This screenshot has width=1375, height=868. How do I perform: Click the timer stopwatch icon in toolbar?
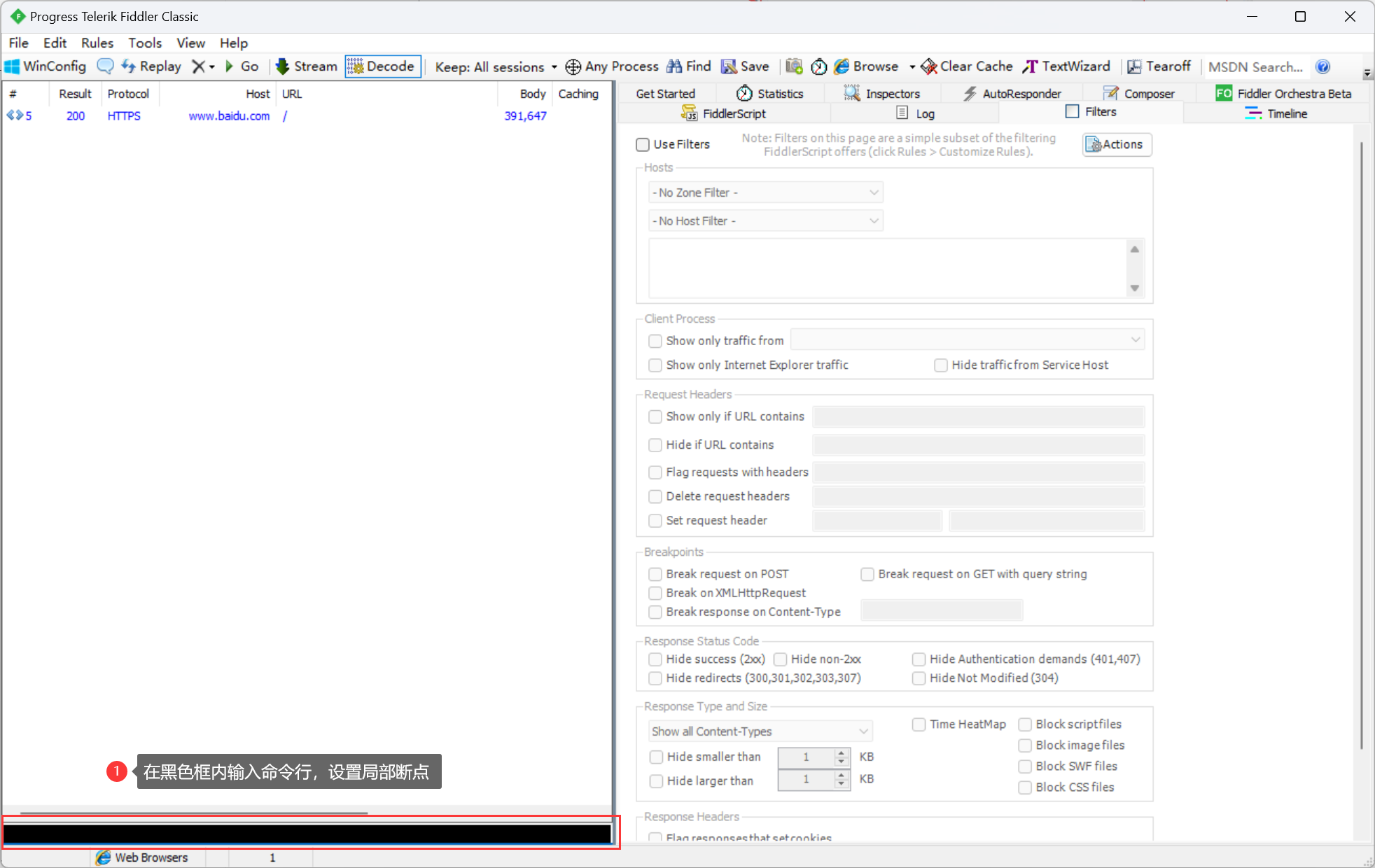818,66
